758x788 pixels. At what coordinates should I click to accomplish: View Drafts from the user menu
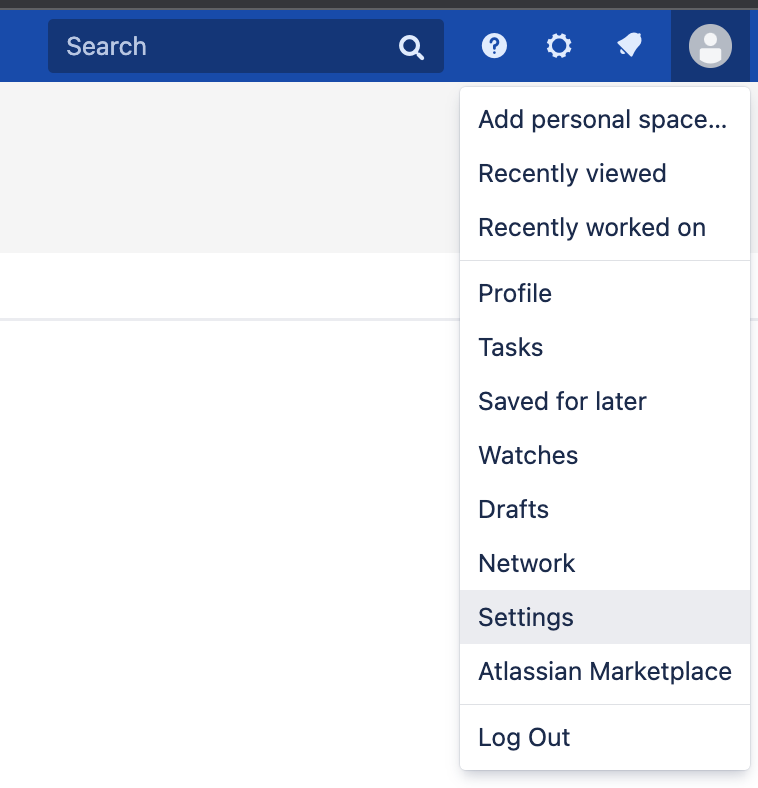click(x=513, y=510)
